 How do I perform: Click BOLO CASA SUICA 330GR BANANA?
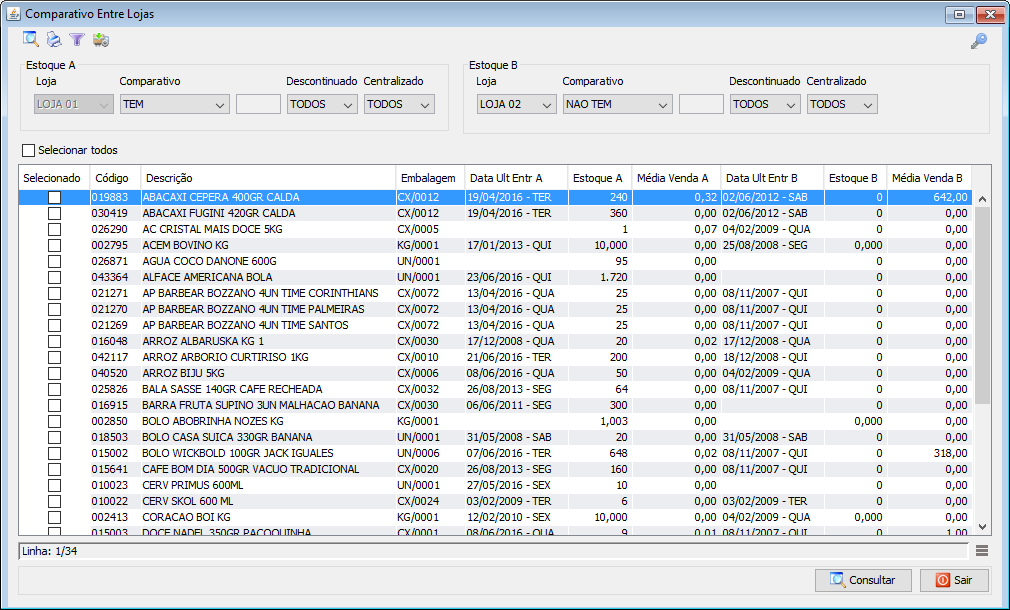pyautogui.click(x=227, y=437)
